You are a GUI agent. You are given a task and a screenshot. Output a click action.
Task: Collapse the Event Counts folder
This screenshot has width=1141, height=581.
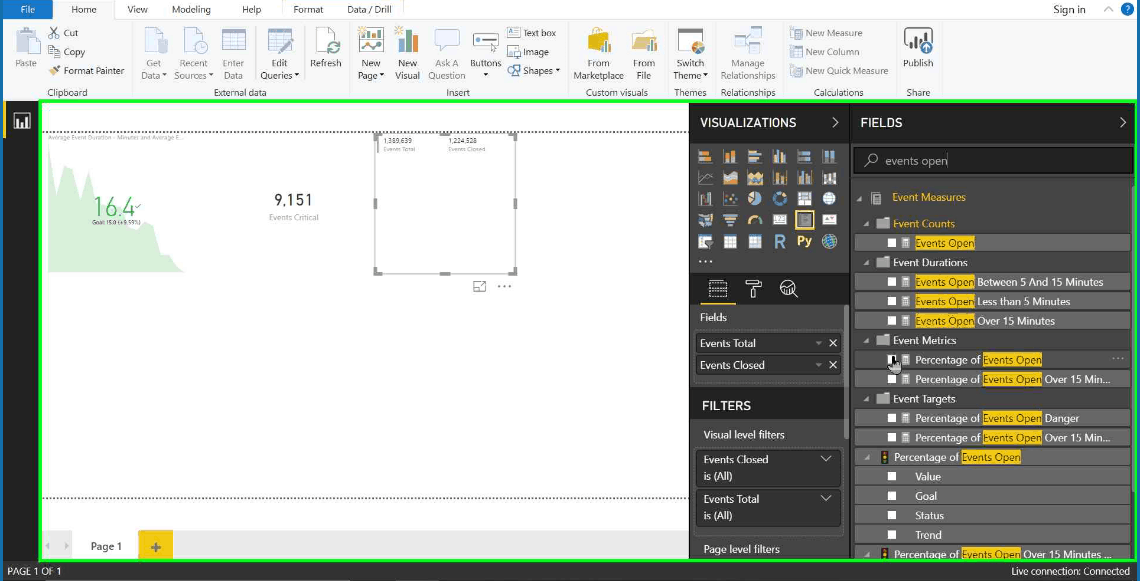click(x=867, y=224)
